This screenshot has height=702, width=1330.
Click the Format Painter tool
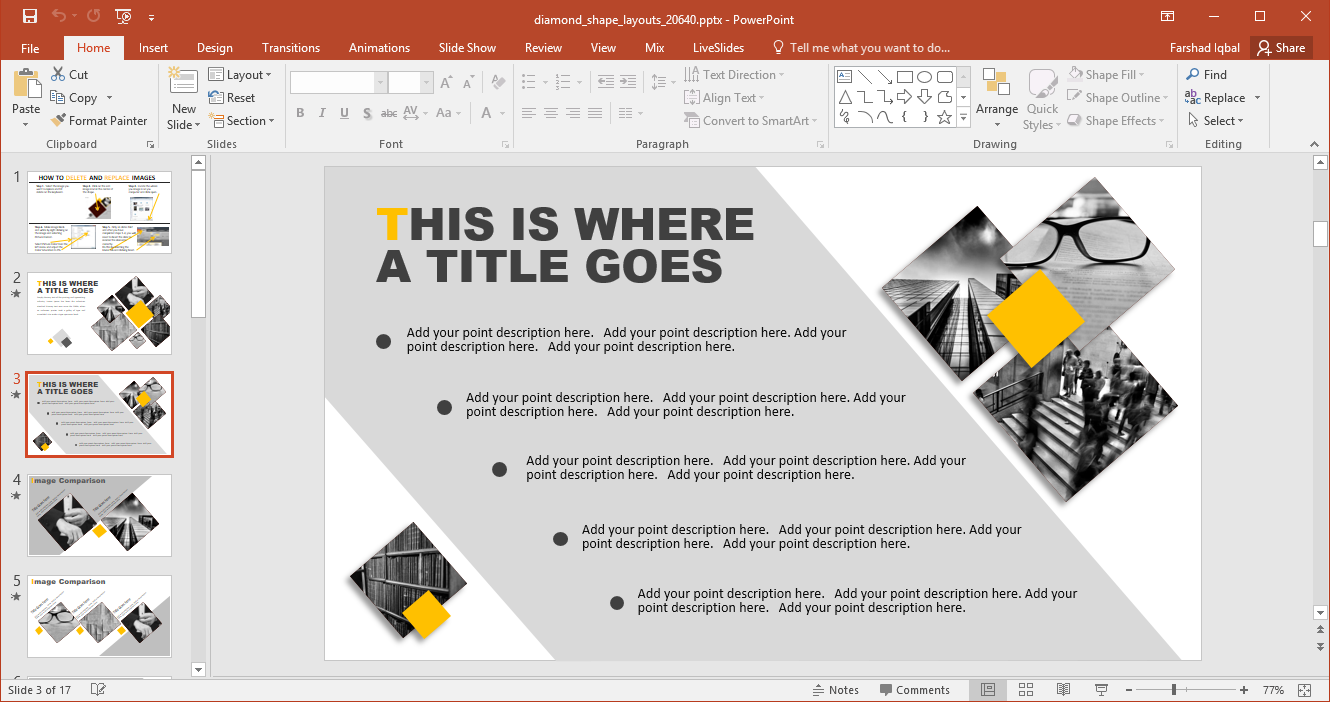[x=98, y=121]
